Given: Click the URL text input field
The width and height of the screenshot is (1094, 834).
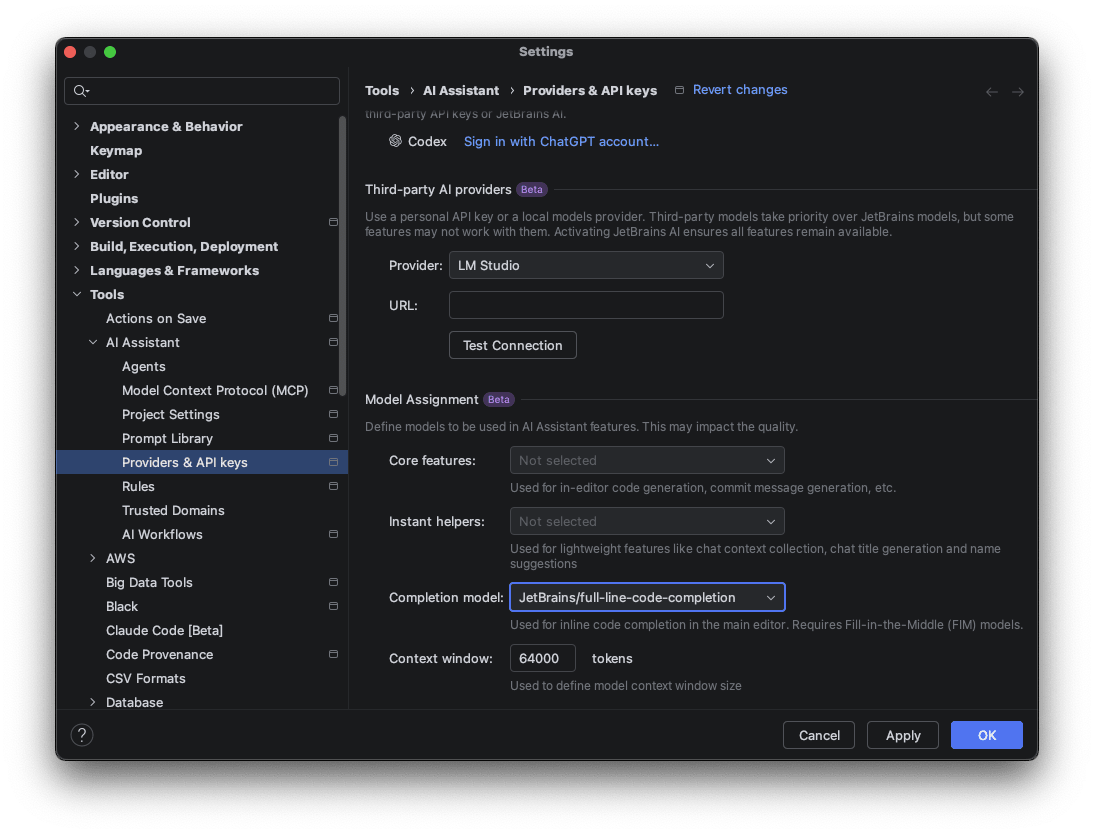Looking at the screenshot, I should click(586, 305).
